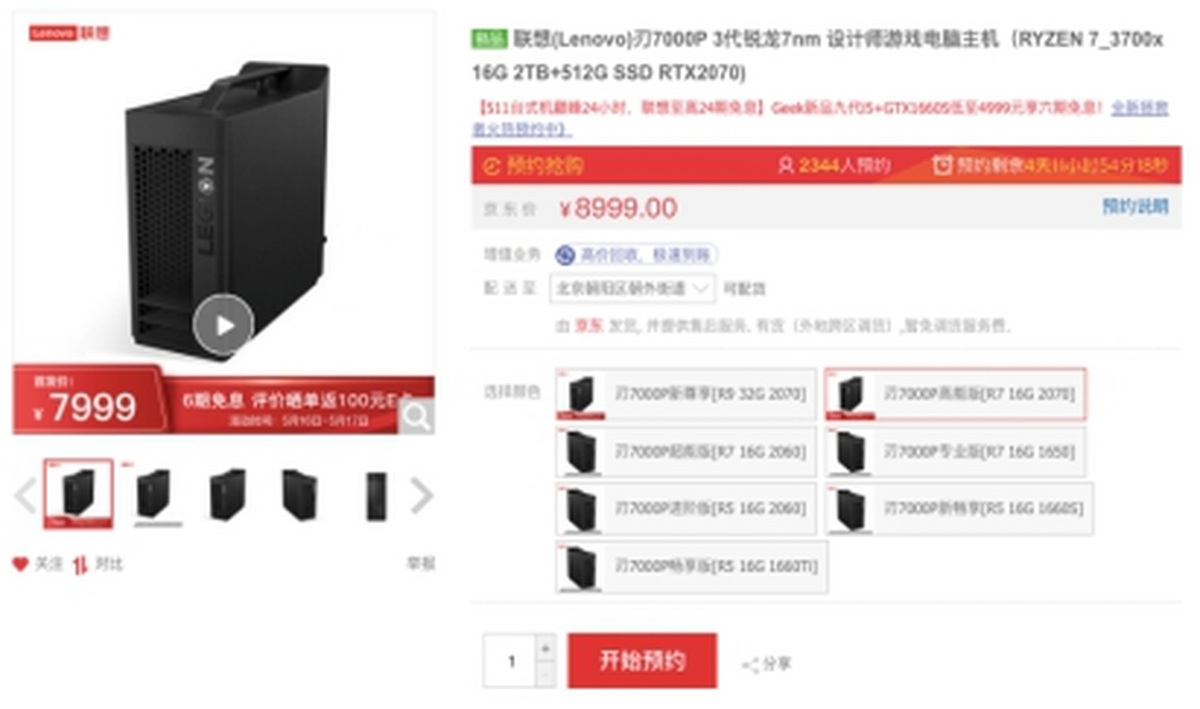Show next thumbnails with right arrow

coord(423,495)
